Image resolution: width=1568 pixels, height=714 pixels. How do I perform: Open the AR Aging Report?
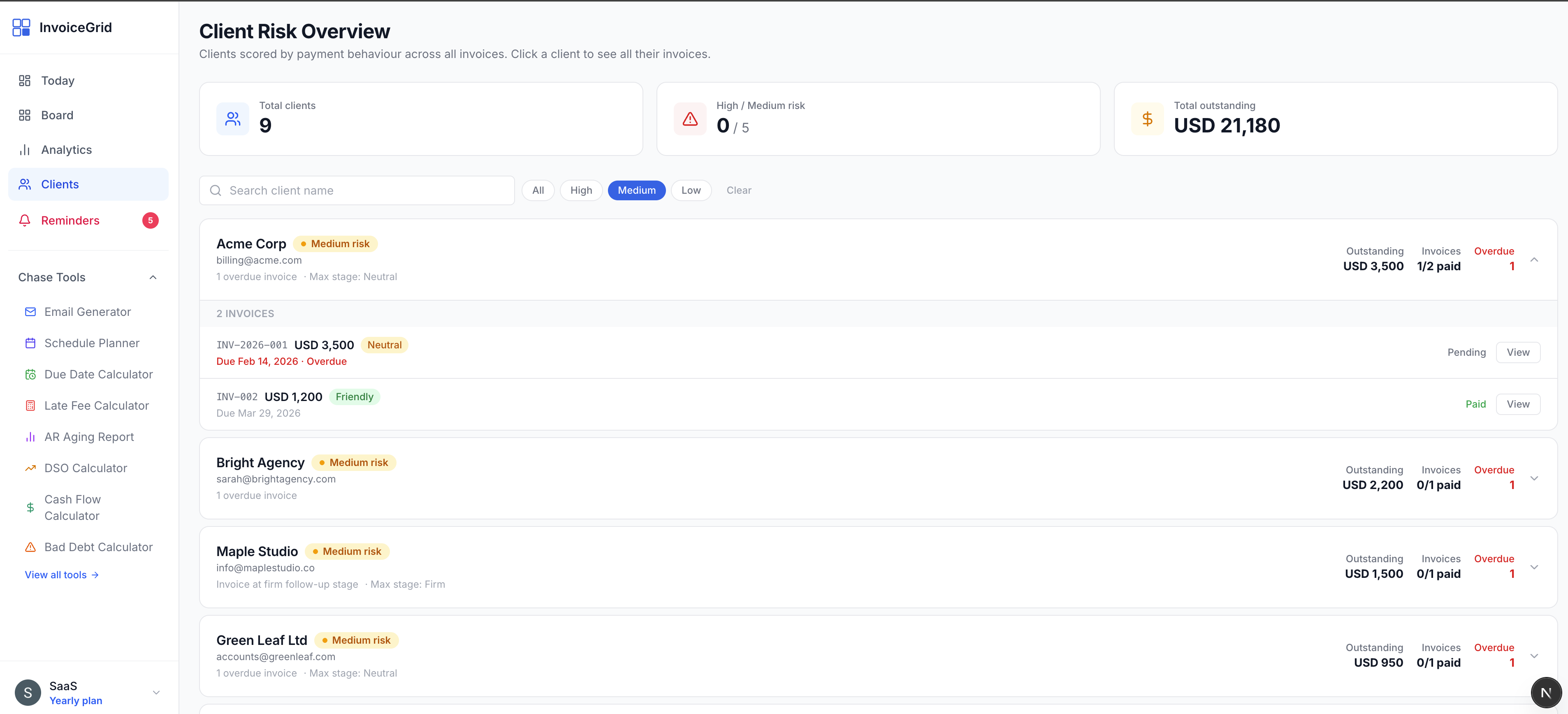pos(89,436)
